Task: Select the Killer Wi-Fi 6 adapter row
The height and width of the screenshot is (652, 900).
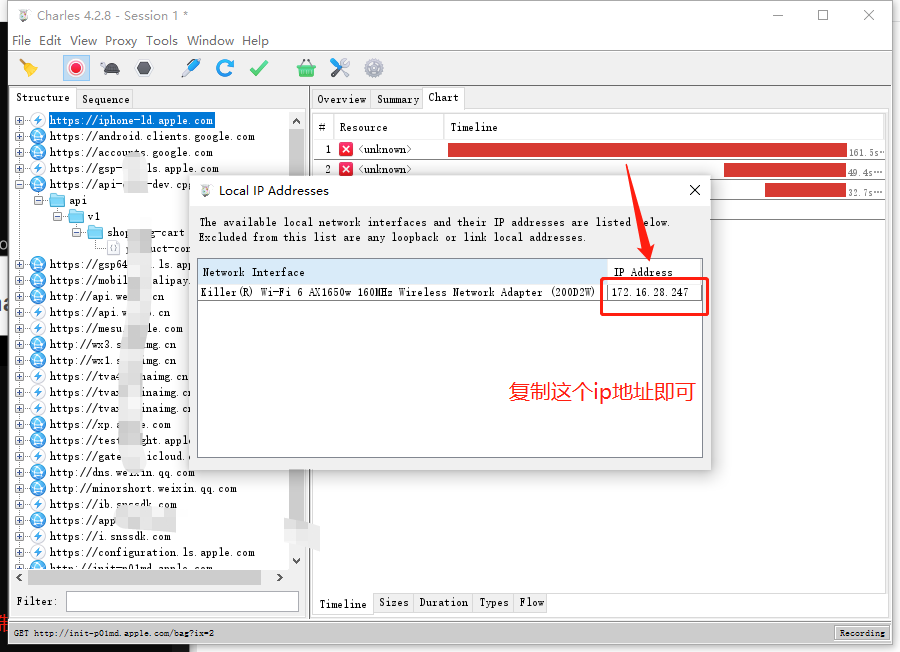Action: 450,292
